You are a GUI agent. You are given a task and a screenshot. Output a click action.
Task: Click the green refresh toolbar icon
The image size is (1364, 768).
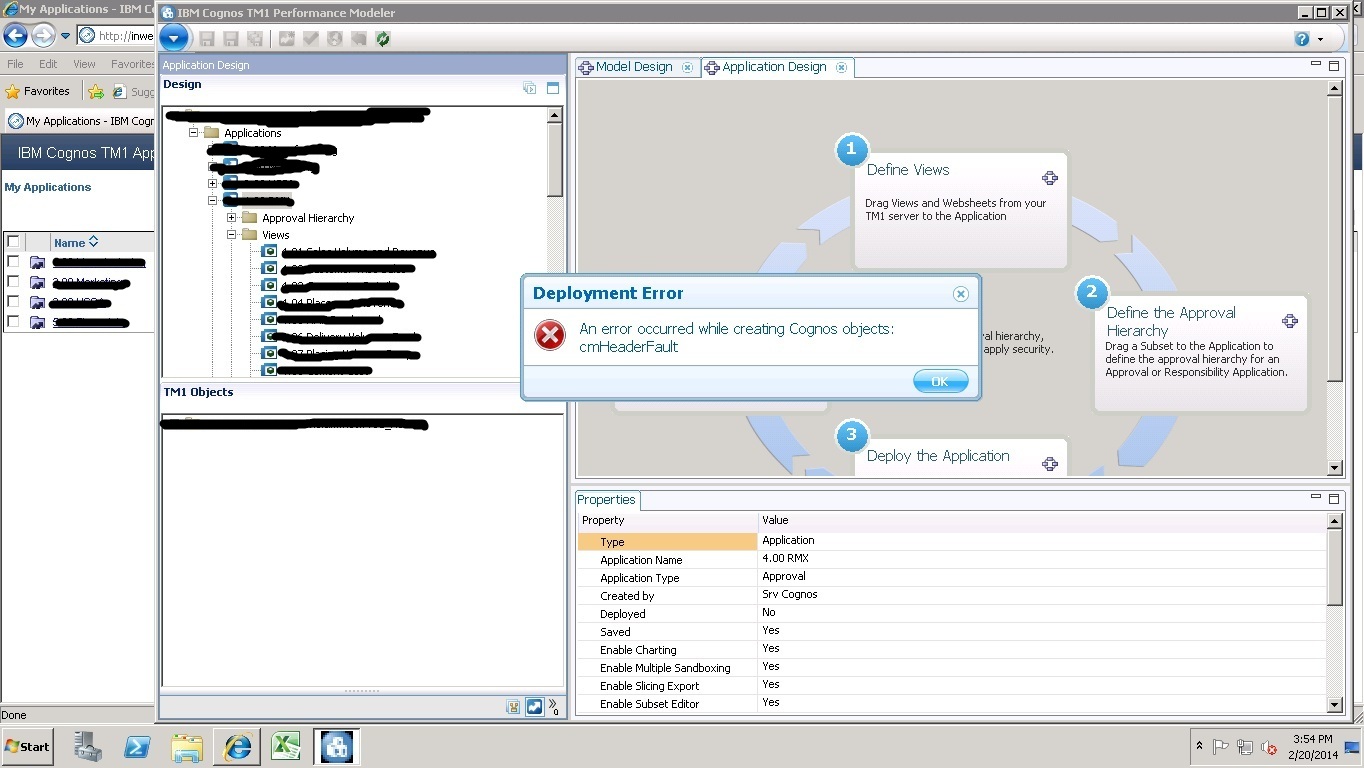[x=383, y=39]
